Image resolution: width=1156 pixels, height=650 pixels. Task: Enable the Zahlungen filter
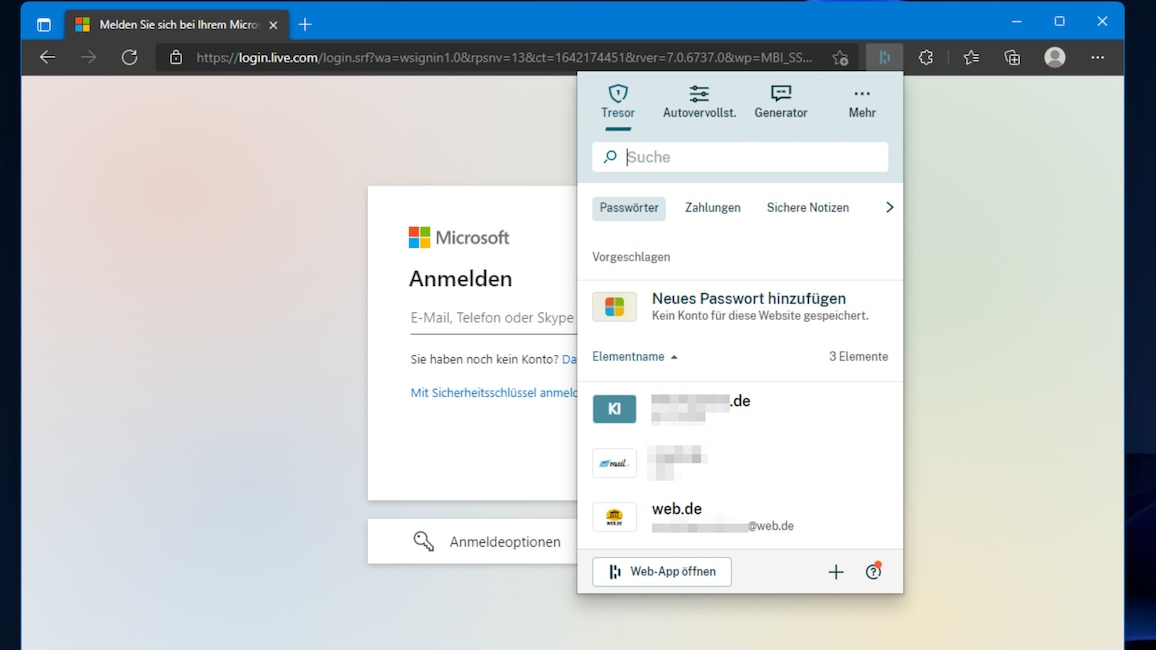[712, 207]
